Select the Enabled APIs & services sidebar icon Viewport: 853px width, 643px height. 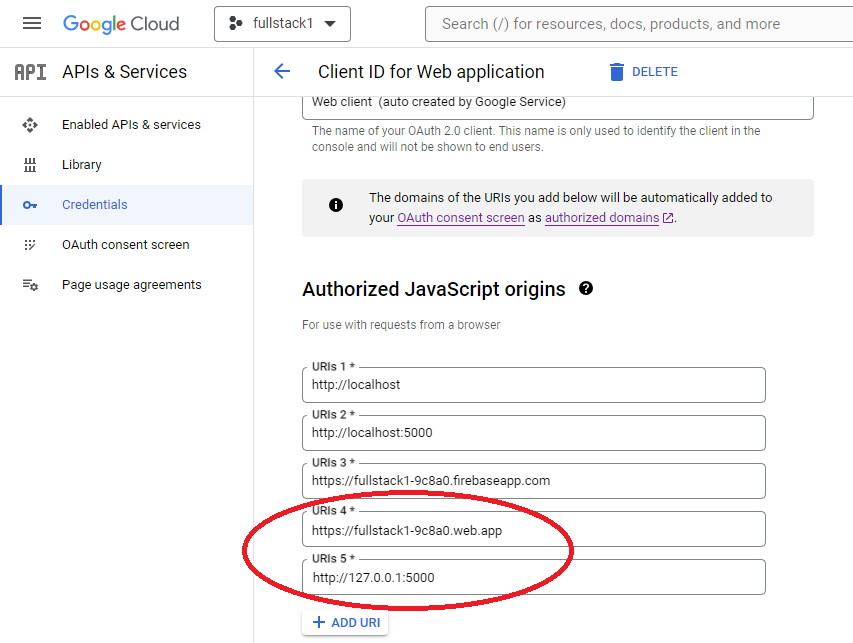pos(30,124)
